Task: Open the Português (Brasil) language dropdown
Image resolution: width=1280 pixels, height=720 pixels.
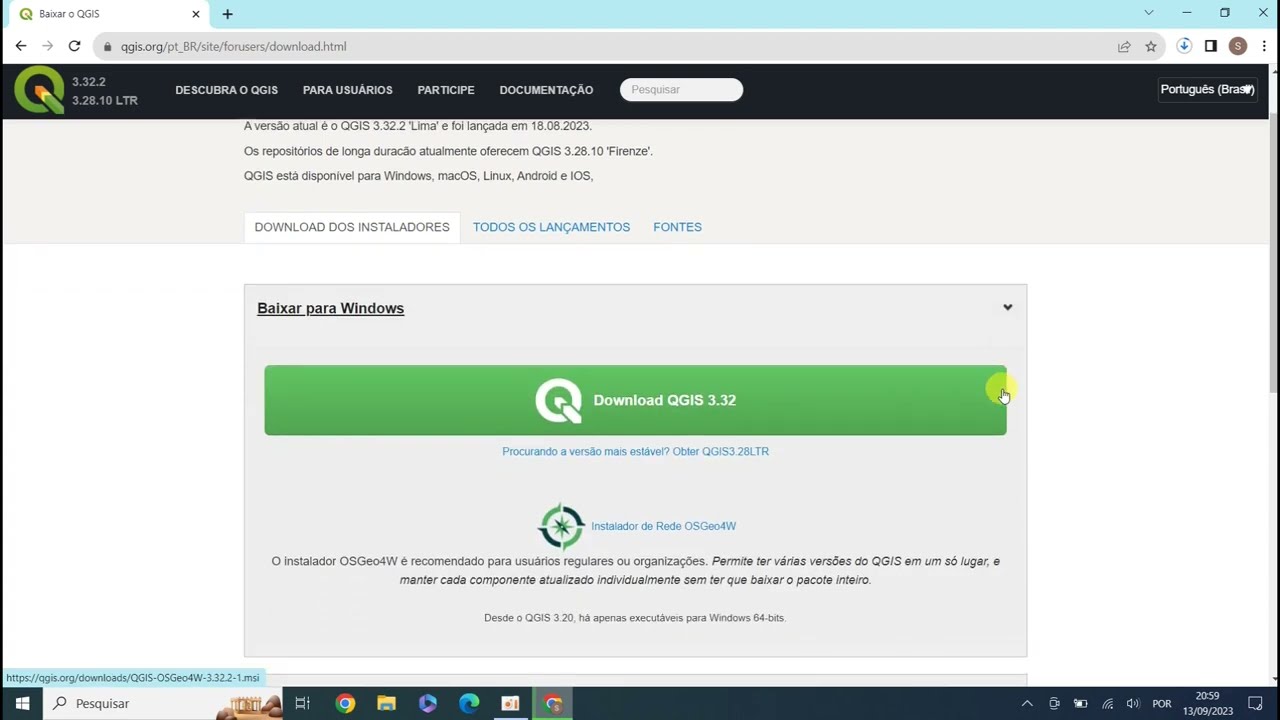Action: [x=1207, y=89]
